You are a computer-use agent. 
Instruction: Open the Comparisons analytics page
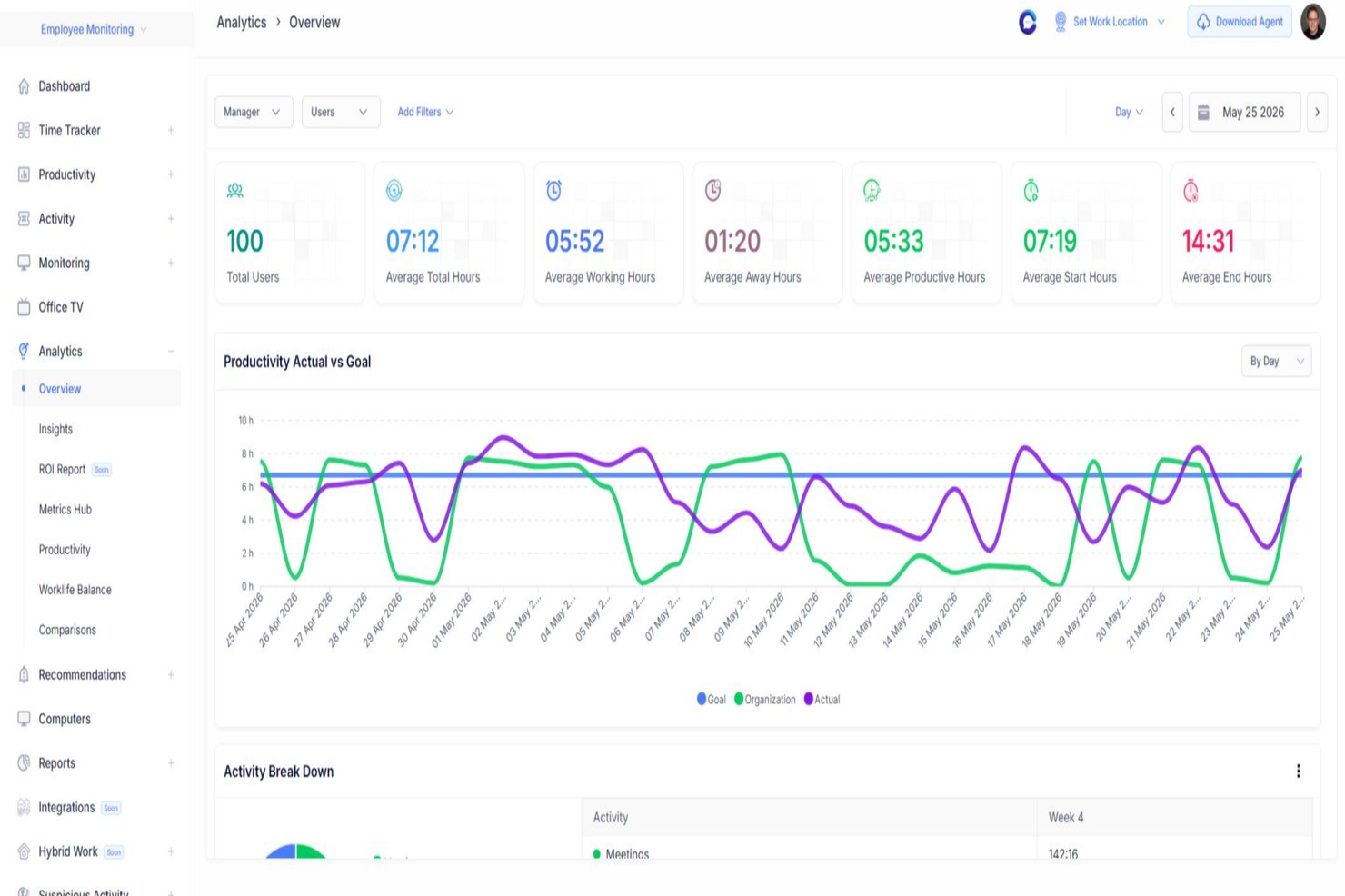point(67,630)
